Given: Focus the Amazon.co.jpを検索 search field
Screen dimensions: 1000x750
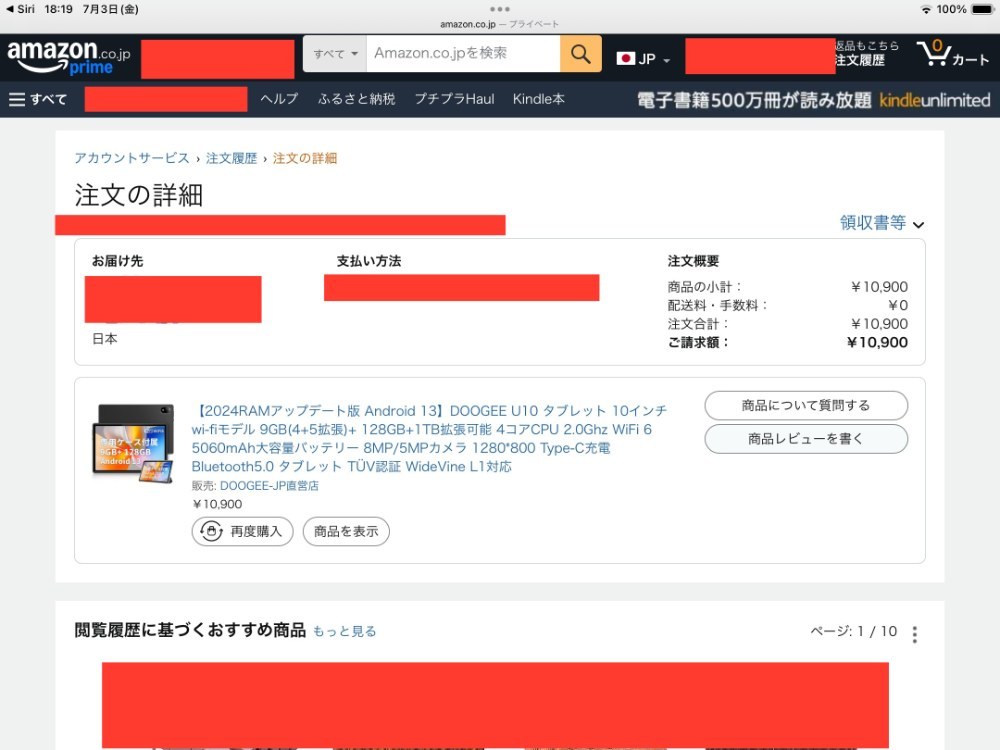Looking at the screenshot, I should click(464, 54).
